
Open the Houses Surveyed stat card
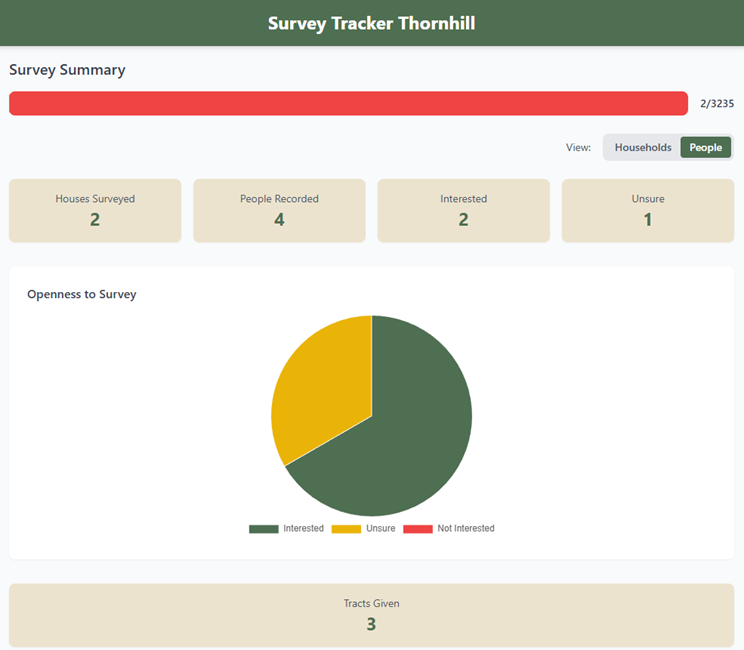pyautogui.click(x=95, y=210)
